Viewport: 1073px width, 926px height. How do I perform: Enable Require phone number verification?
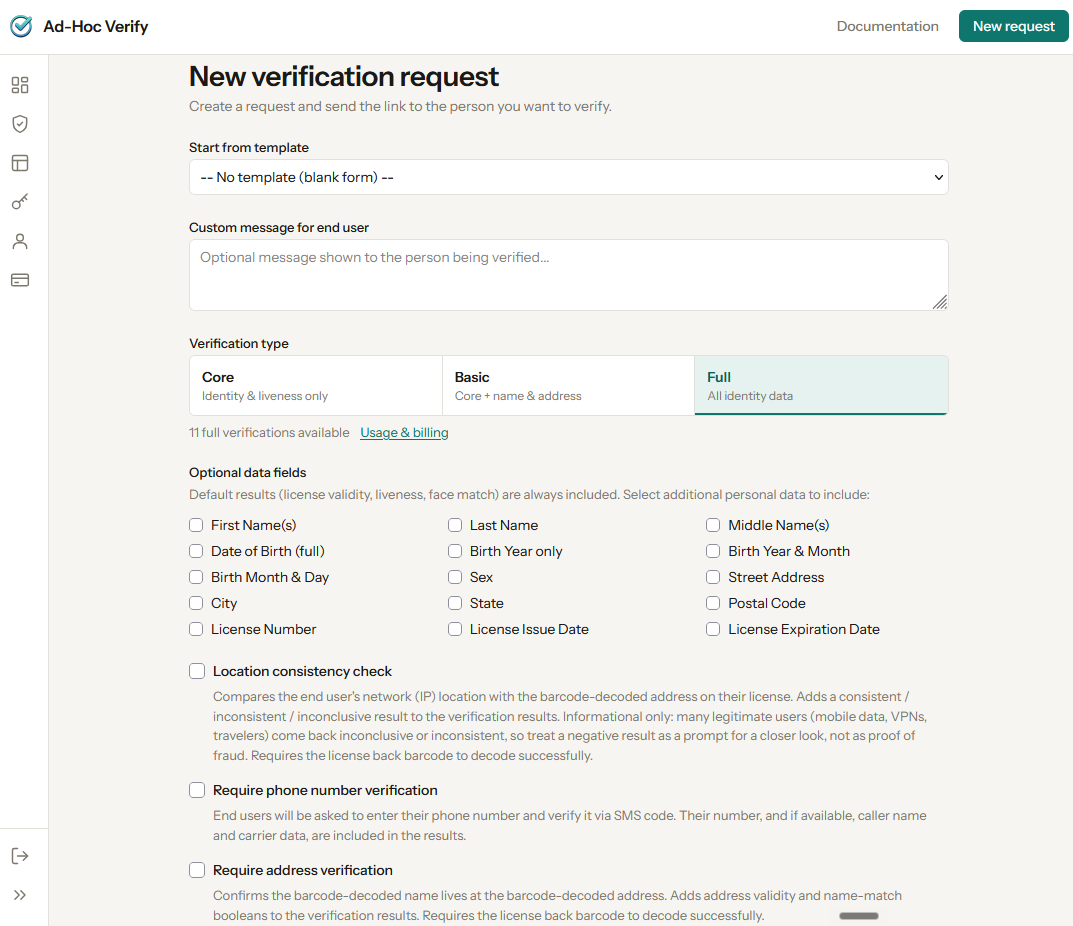coord(197,790)
